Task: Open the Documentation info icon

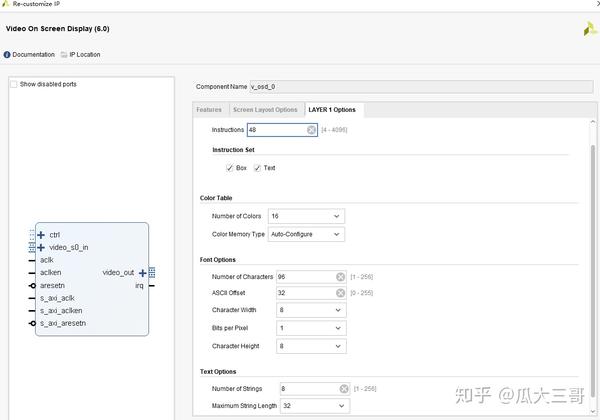Action: tap(8, 54)
